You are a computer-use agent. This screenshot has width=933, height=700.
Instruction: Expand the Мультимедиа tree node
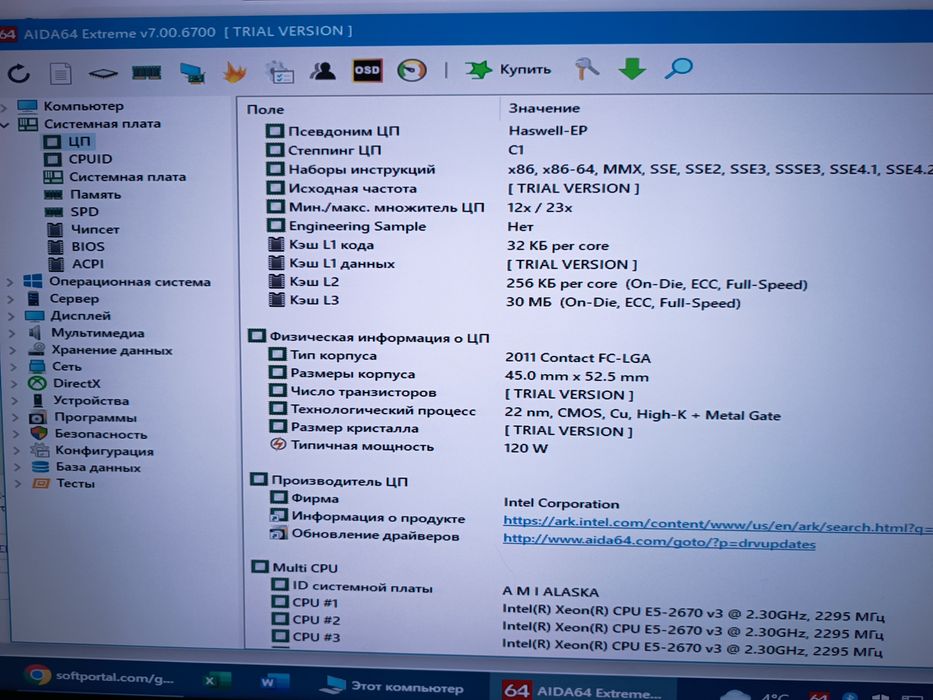pyautogui.click(x=12, y=334)
